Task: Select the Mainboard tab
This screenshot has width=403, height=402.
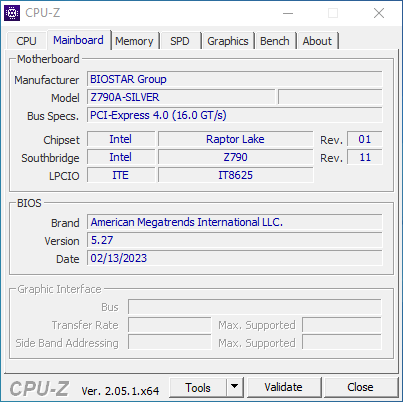Action: [78, 40]
